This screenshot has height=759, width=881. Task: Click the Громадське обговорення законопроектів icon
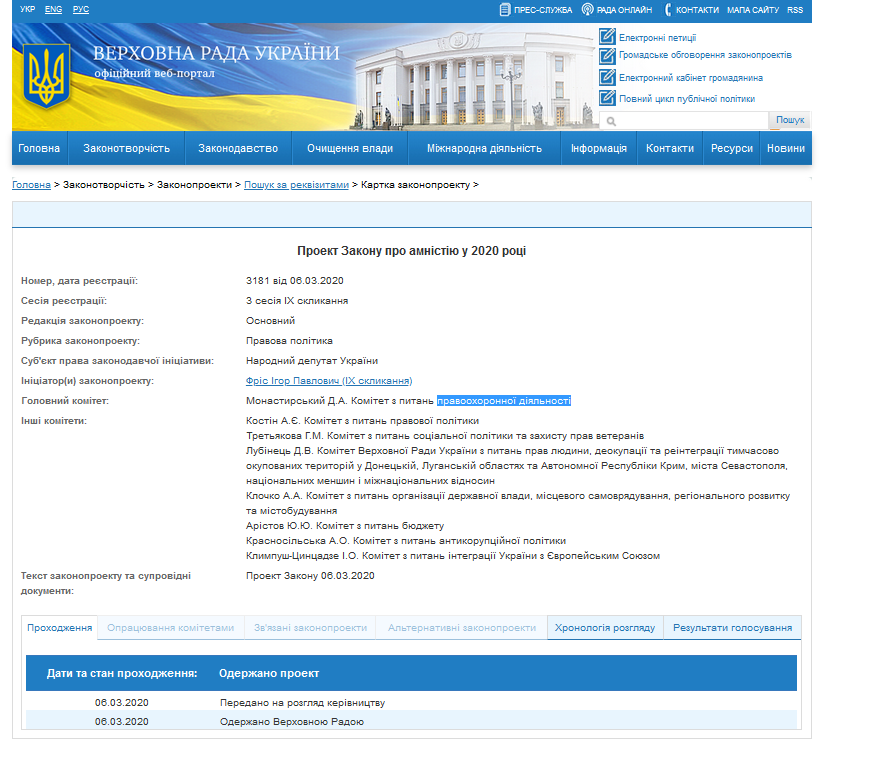click(606, 56)
